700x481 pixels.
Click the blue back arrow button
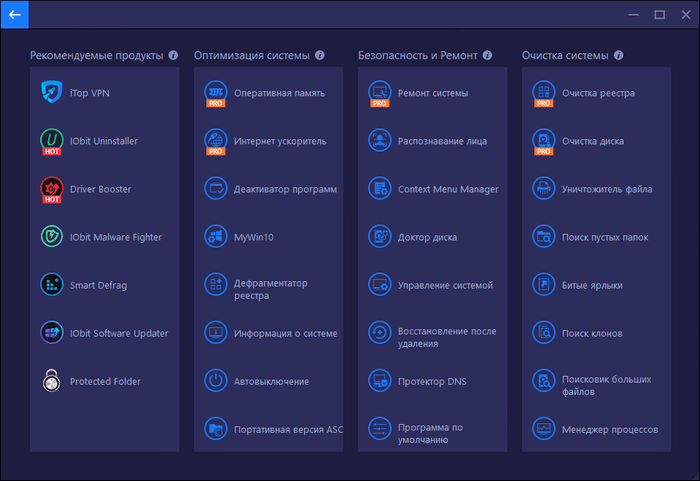[x=15, y=15]
